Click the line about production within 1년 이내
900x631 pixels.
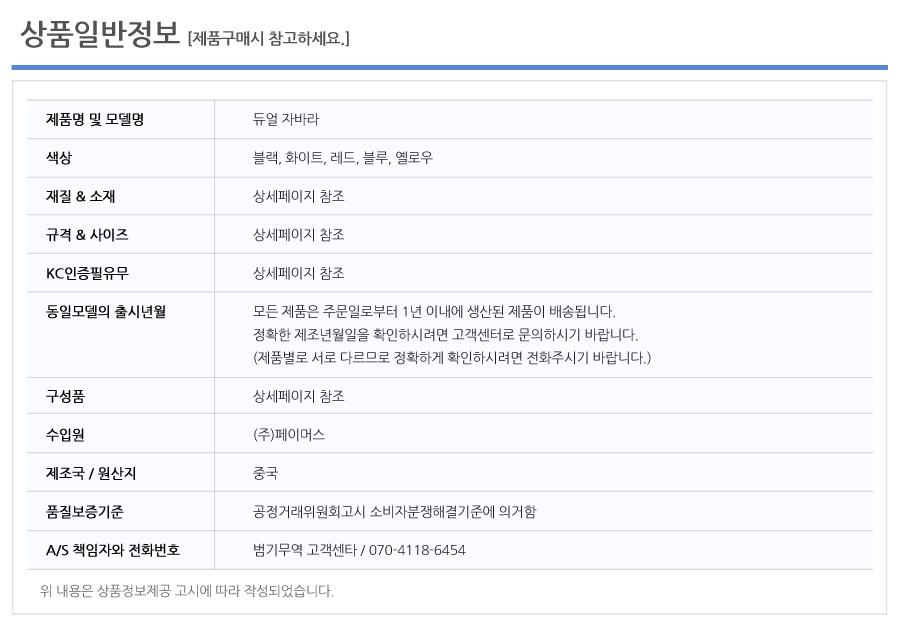click(x=434, y=312)
